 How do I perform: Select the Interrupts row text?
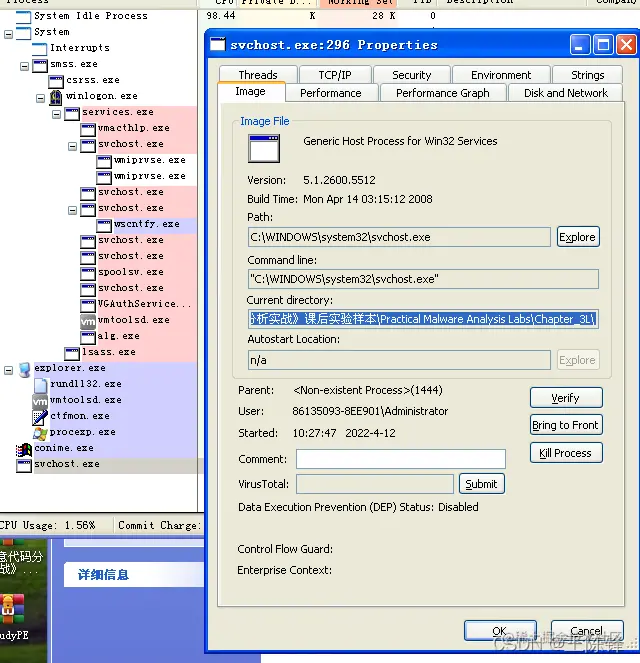80,48
